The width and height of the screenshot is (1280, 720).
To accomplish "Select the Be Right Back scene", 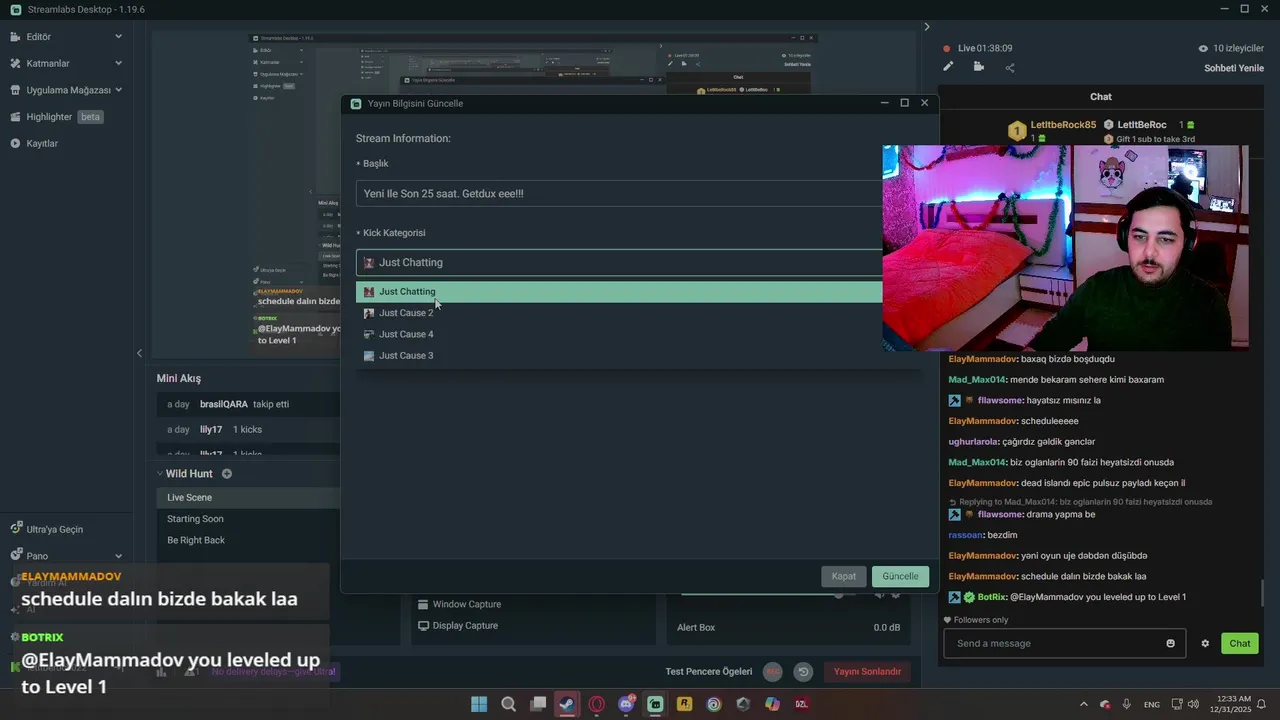I will coord(248,540).
